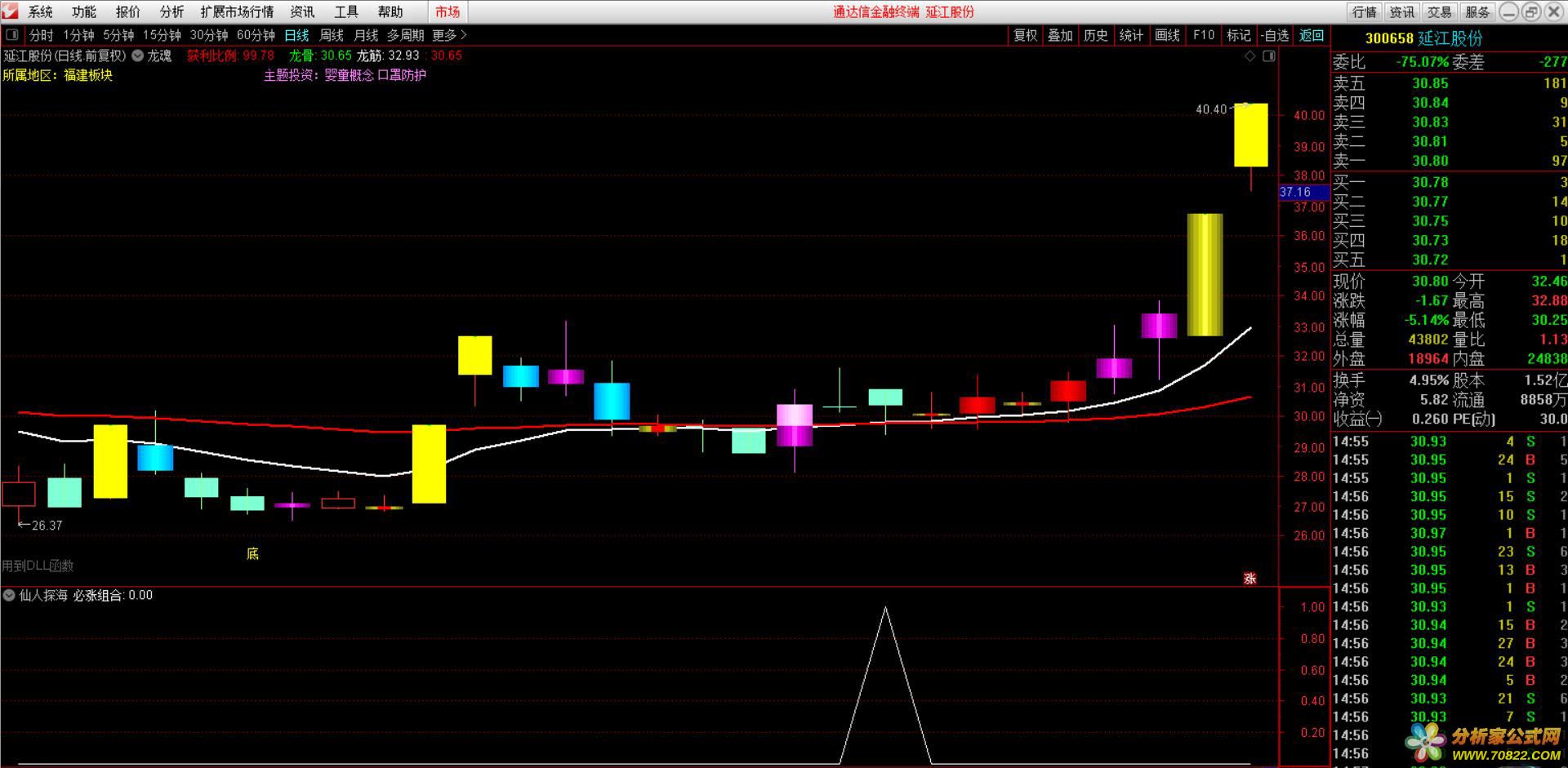The image size is (1568, 768).
Task: Toggle the side panel icon near the price axis
Action: click(1268, 56)
